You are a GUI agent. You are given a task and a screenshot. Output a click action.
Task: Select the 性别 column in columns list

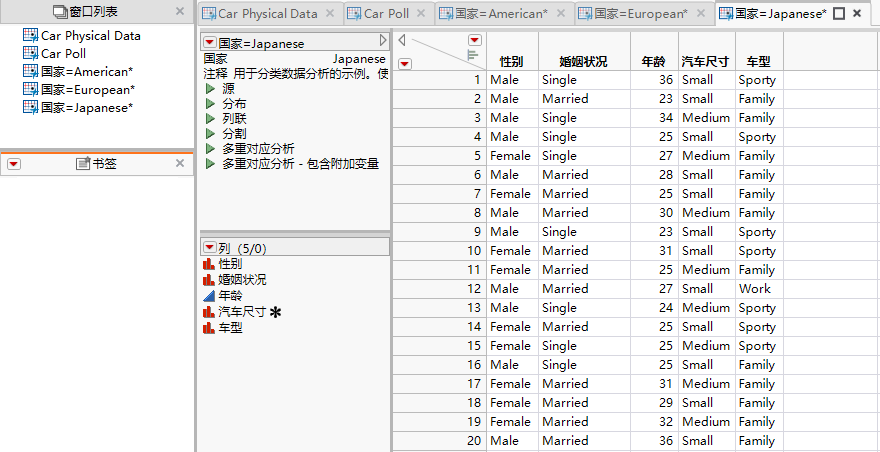230,264
